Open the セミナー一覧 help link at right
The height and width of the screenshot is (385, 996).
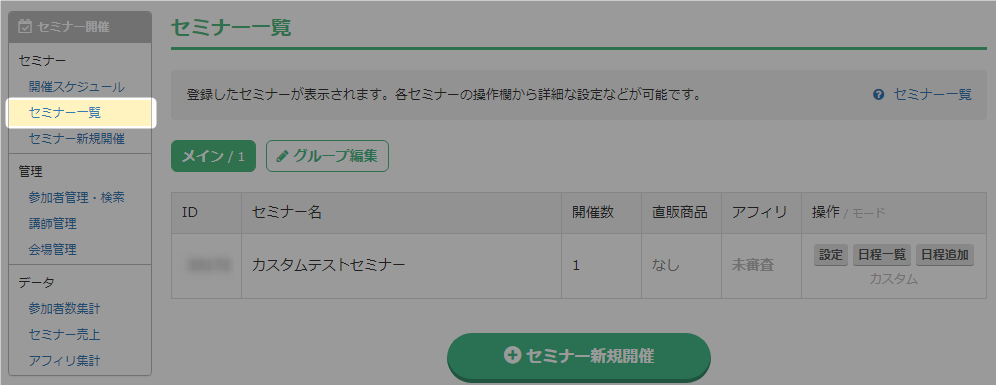[x=932, y=95]
